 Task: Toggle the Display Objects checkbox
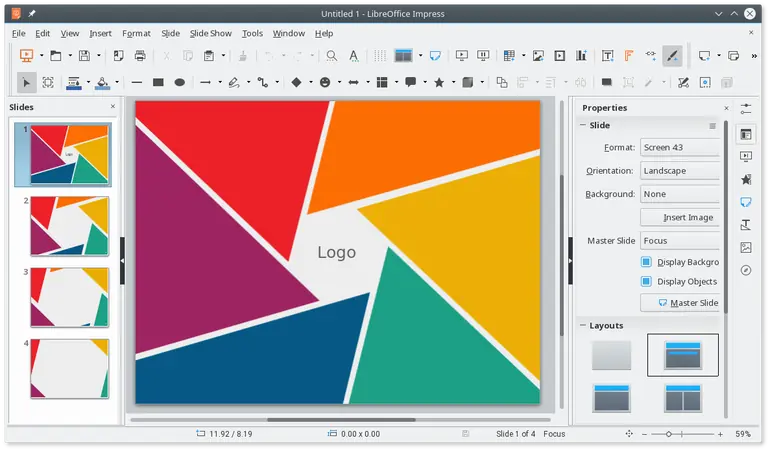(x=646, y=282)
